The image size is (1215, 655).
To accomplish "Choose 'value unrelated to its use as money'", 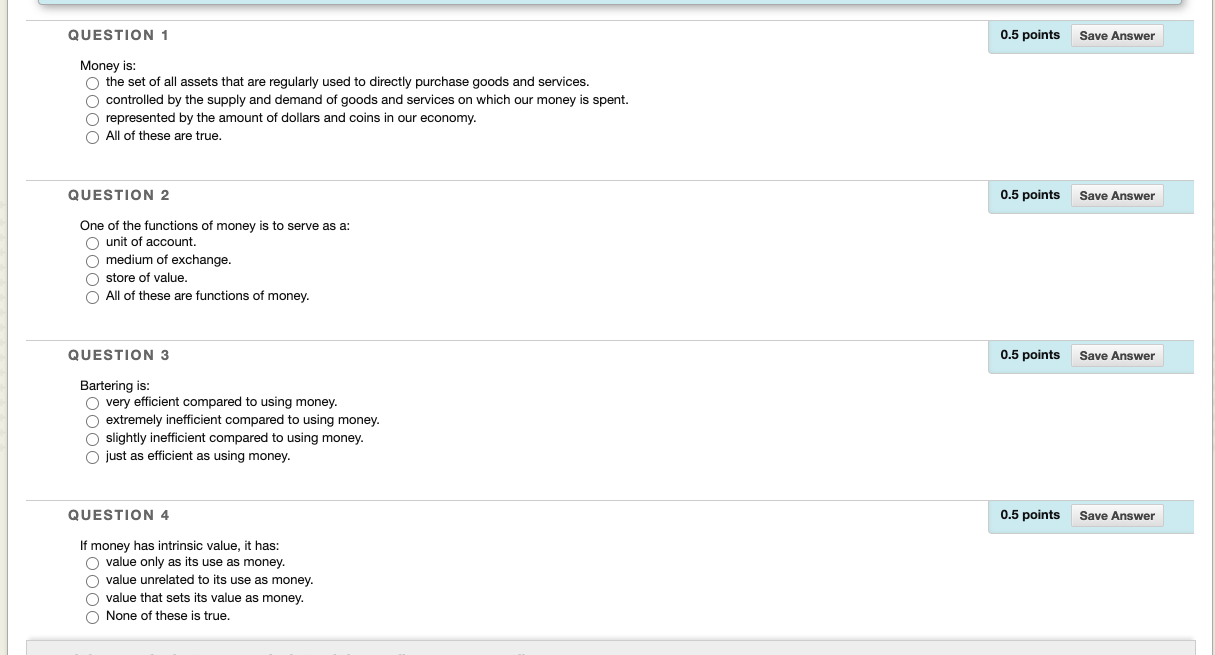I will click(x=93, y=581).
